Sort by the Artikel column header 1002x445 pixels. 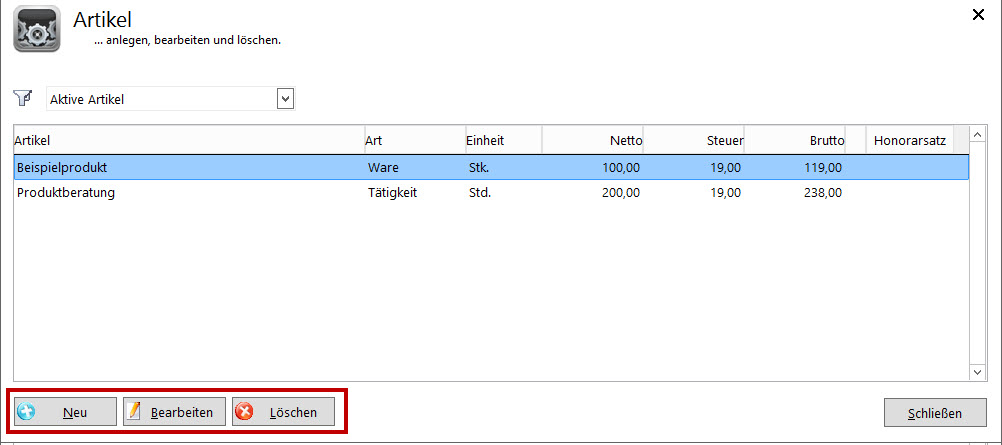[x=188, y=141]
